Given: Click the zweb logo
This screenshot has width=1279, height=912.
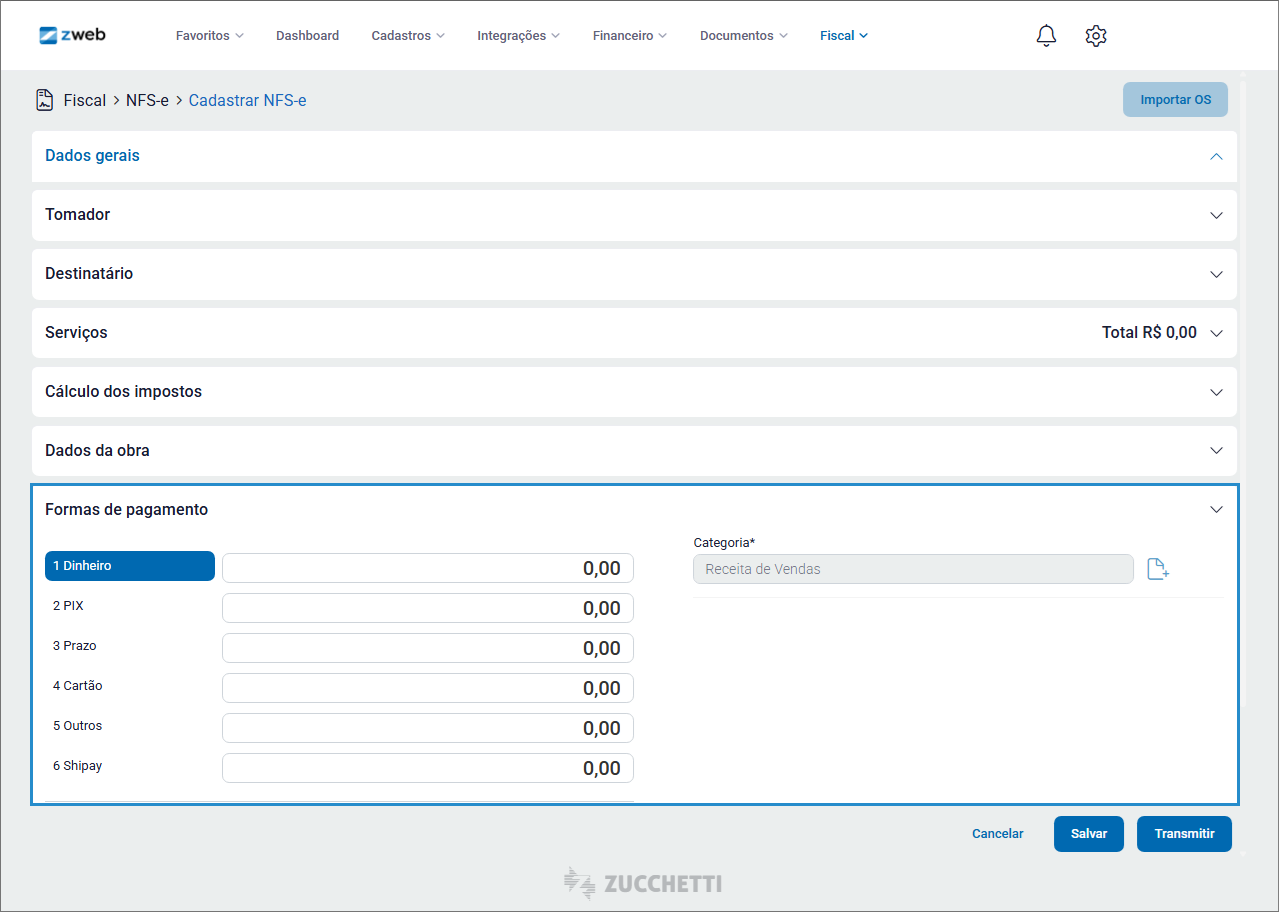Looking at the screenshot, I should pyautogui.click(x=72, y=35).
